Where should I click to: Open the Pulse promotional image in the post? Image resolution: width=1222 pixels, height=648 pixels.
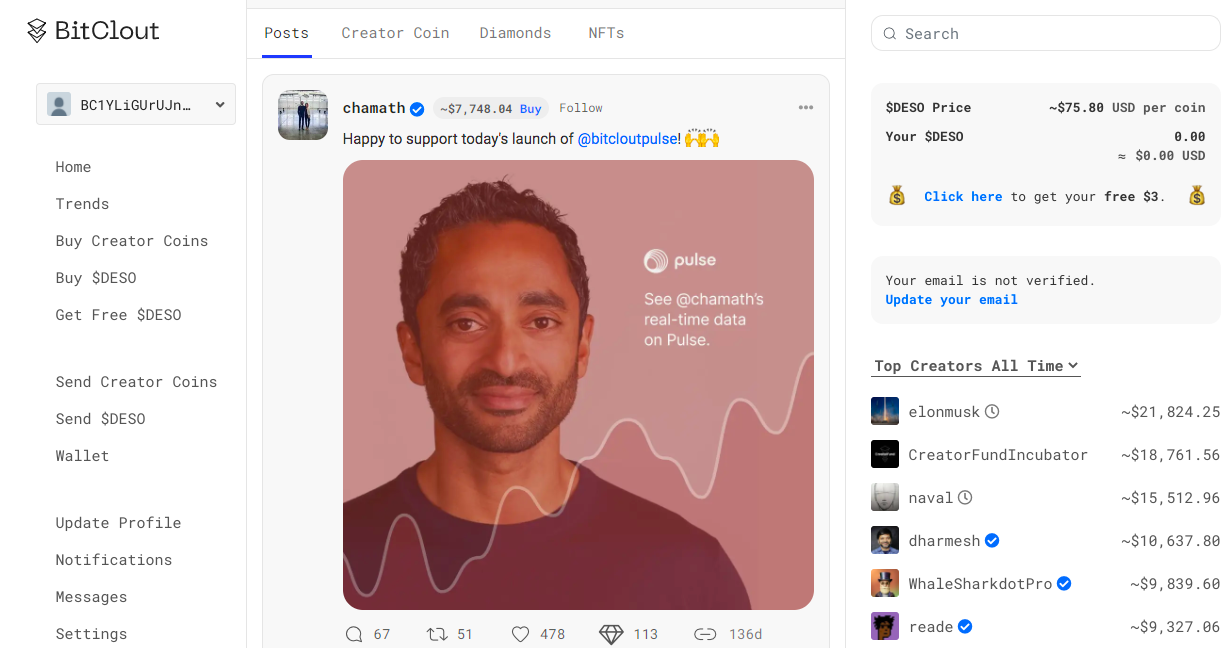(x=578, y=385)
